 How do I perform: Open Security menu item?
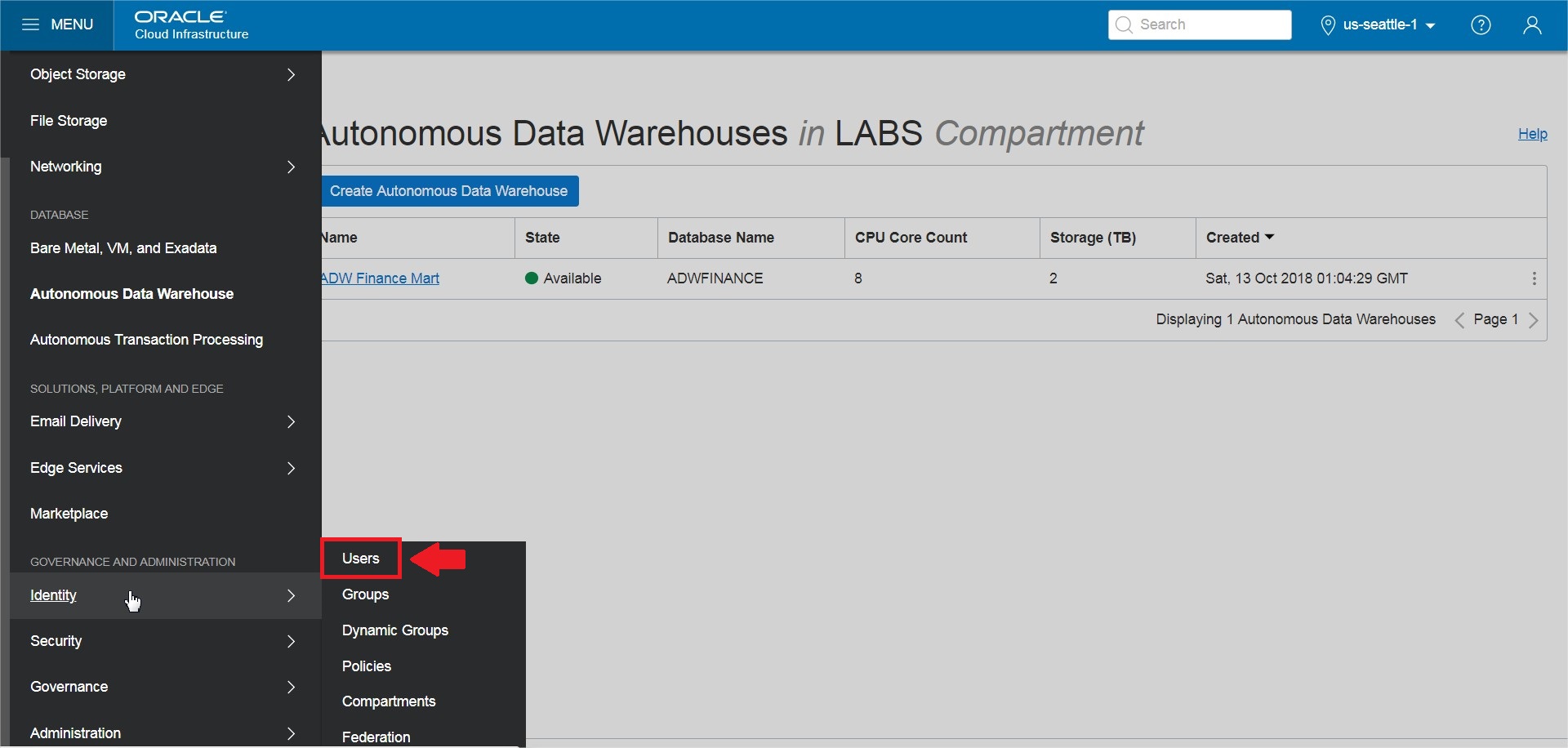click(x=56, y=641)
